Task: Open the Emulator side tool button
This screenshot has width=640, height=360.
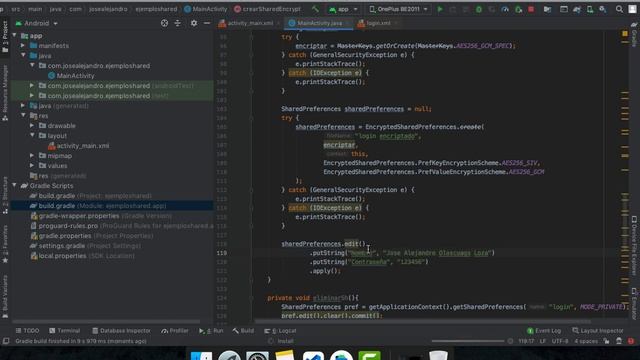Action: click(x=634, y=304)
